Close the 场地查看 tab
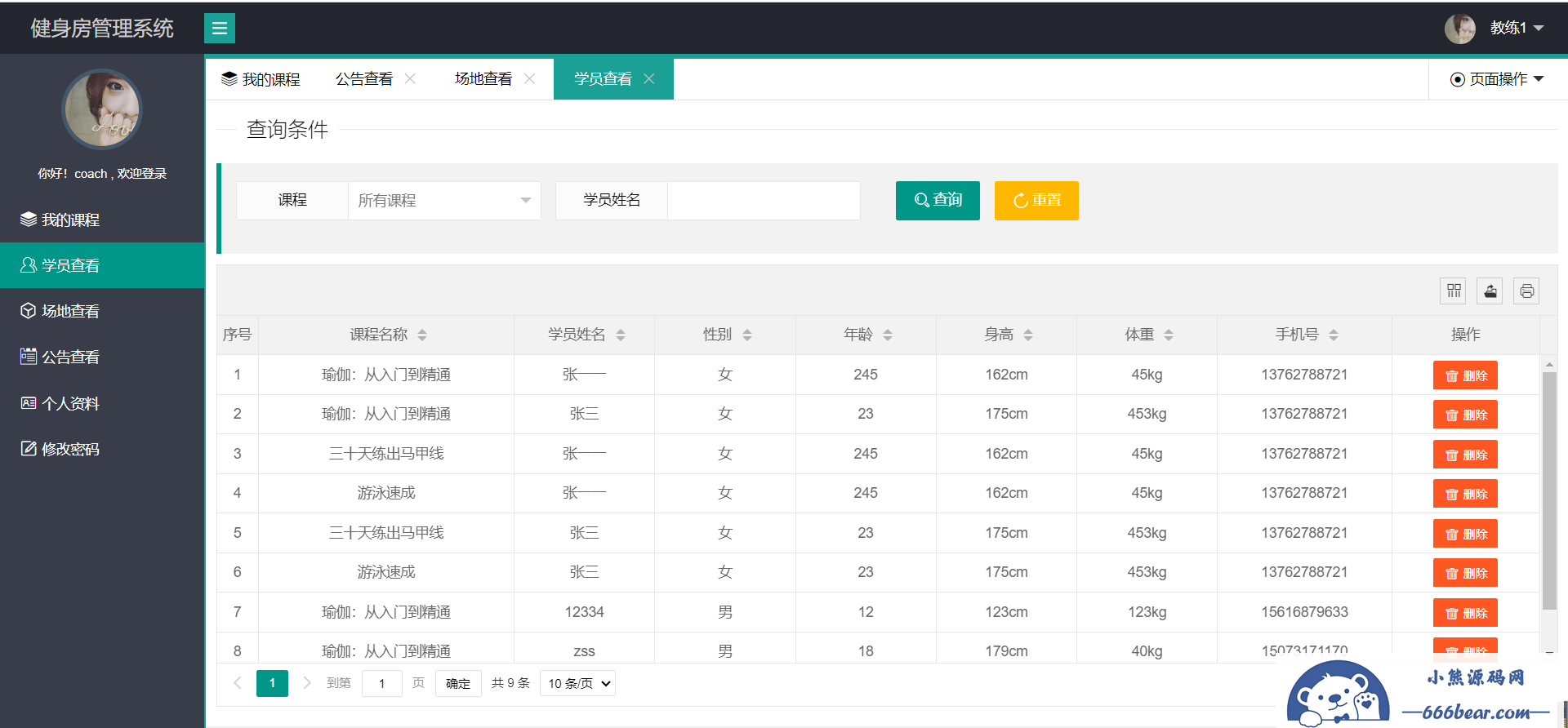This screenshot has height=728, width=1568. [529, 79]
